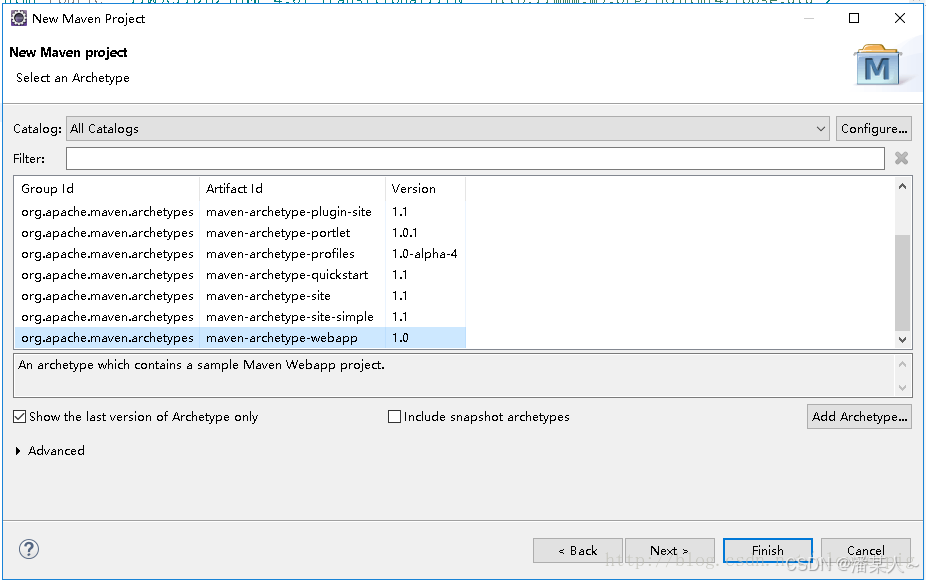This screenshot has width=926, height=580.
Task: Click the Finish button
Action: pyautogui.click(x=768, y=550)
